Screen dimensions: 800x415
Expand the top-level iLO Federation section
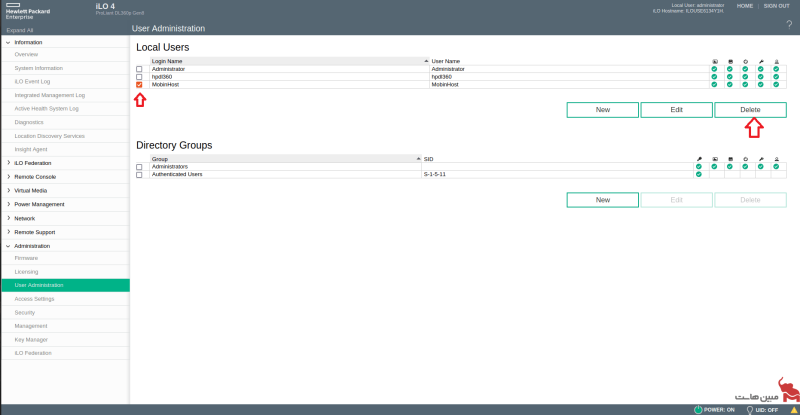coord(8,163)
